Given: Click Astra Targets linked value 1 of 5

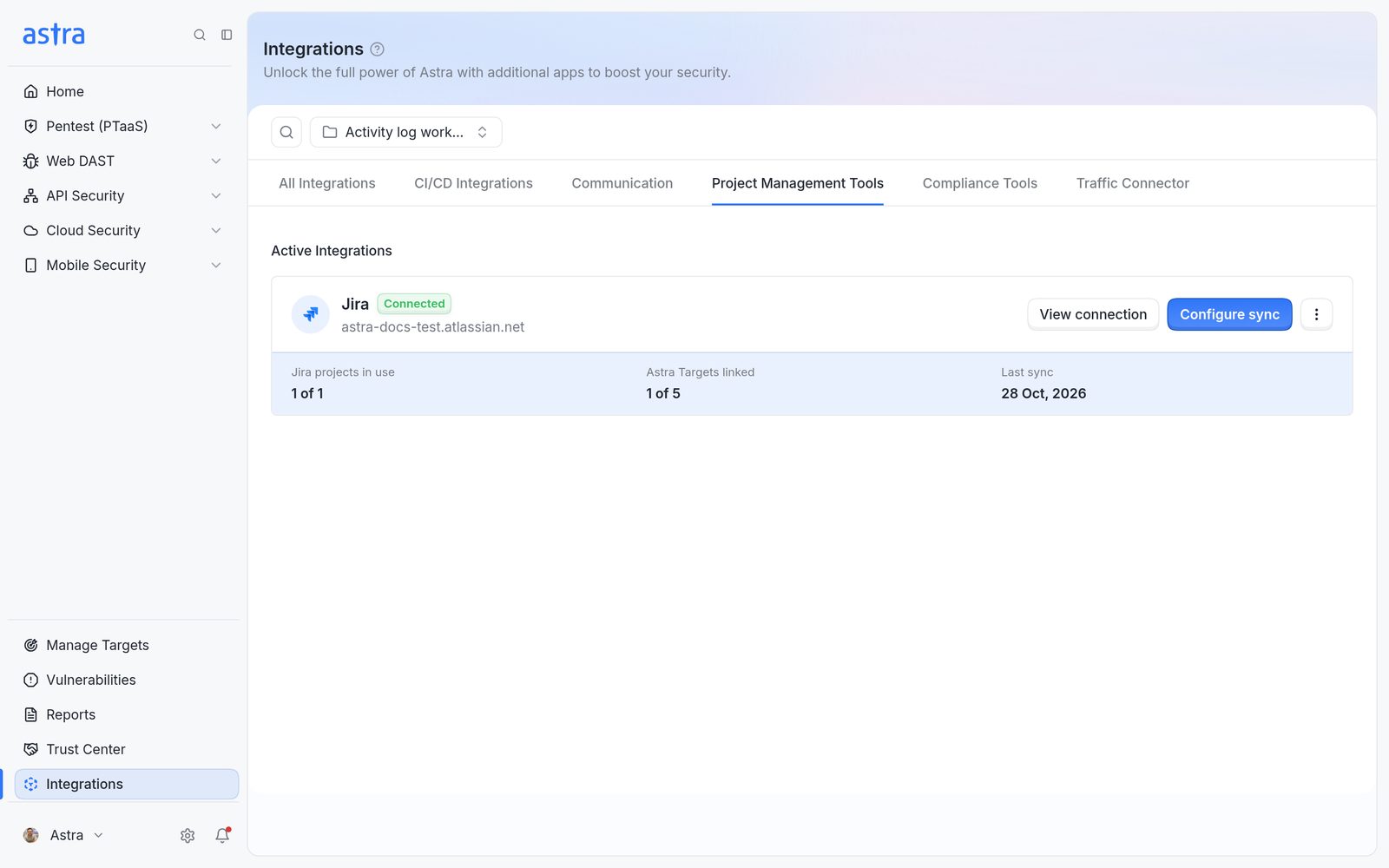Looking at the screenshot, I should click(663, 393).
